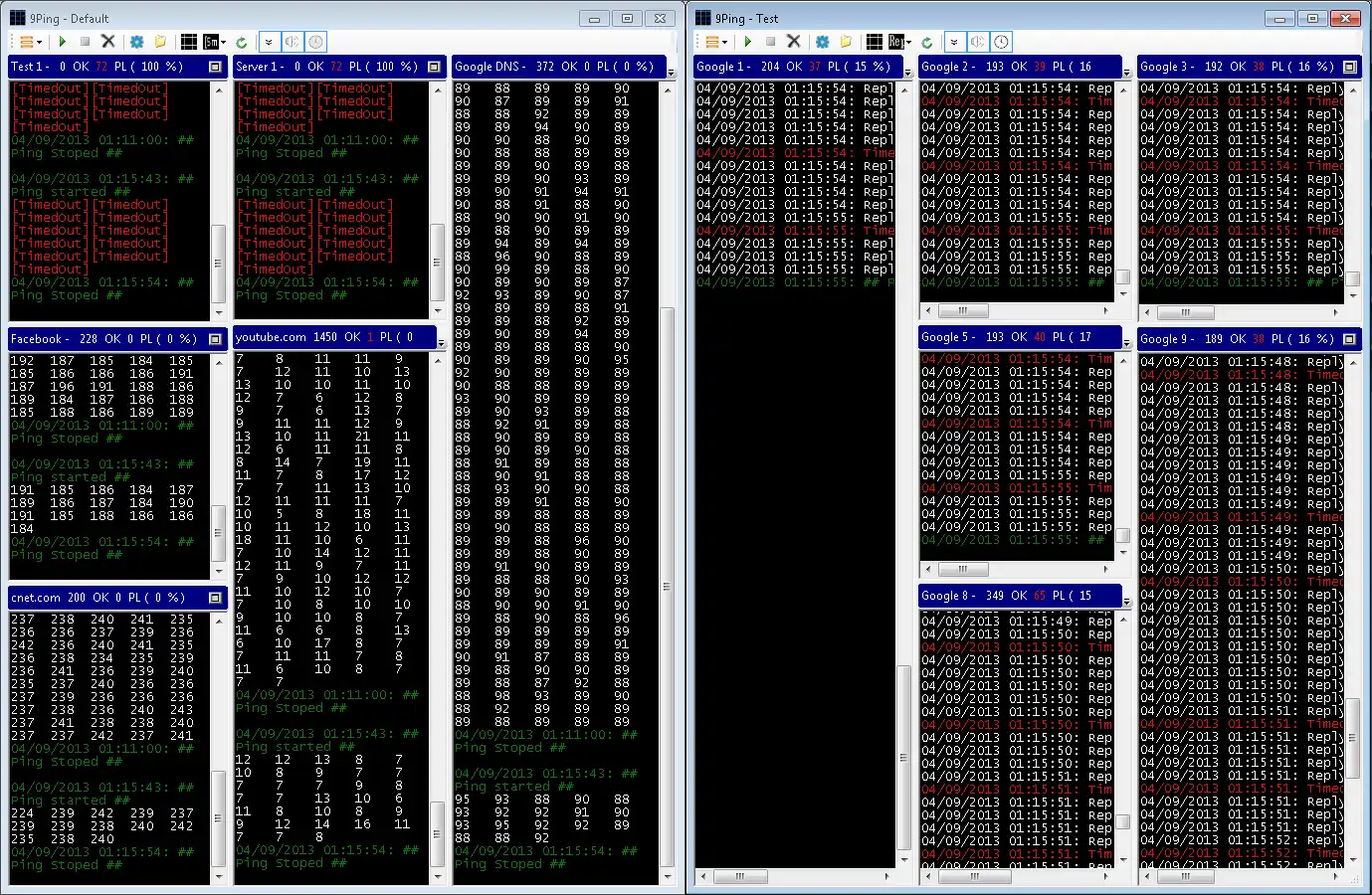Maximize the cnet.com ping panel
This screenshot has width=1372, height=895.
pos(215,598)
